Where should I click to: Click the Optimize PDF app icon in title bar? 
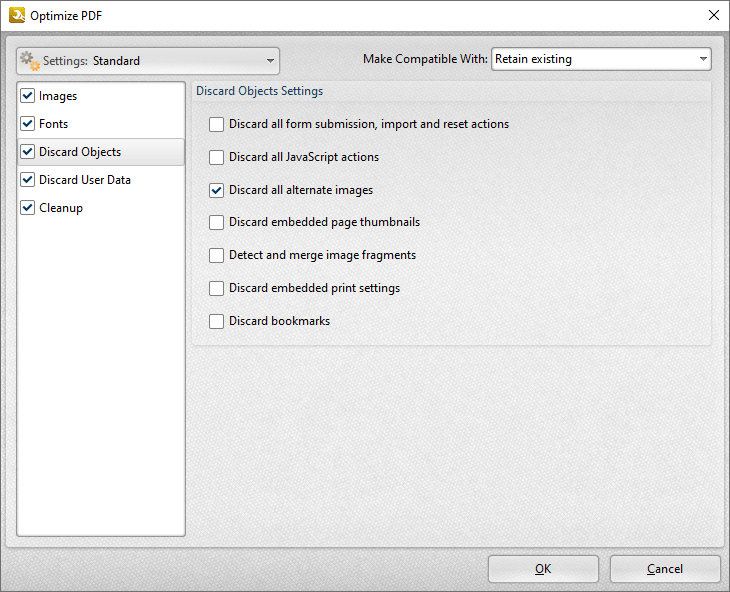click(17, 15)
